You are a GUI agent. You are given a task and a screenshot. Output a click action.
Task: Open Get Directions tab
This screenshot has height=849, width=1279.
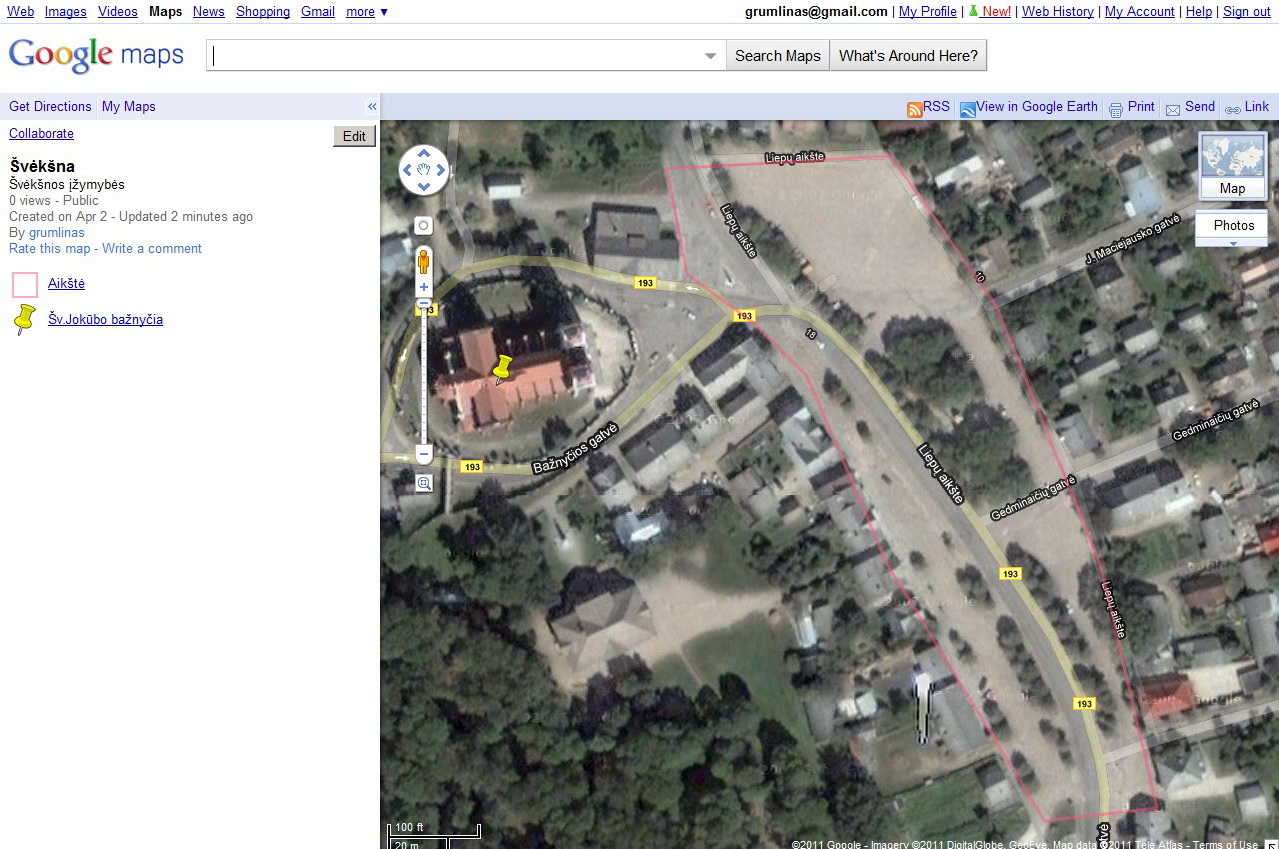50,107
